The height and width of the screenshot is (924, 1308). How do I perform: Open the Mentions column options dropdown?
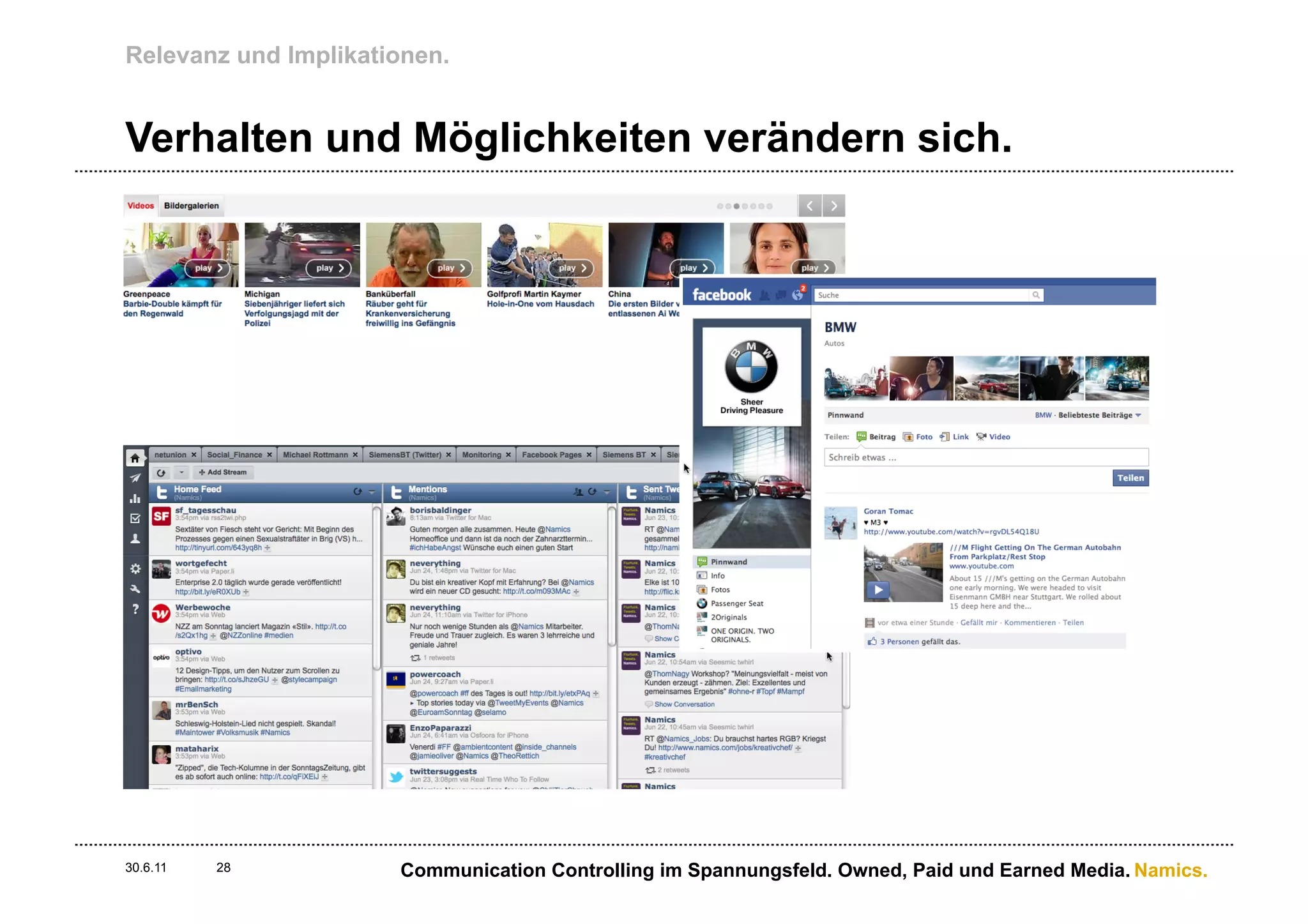point(607,492)
